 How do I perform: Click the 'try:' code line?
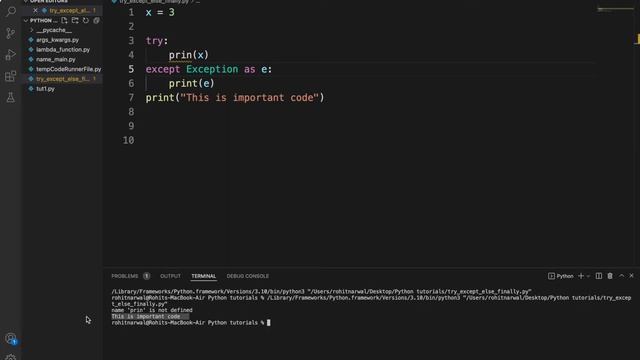pos(157,41)
